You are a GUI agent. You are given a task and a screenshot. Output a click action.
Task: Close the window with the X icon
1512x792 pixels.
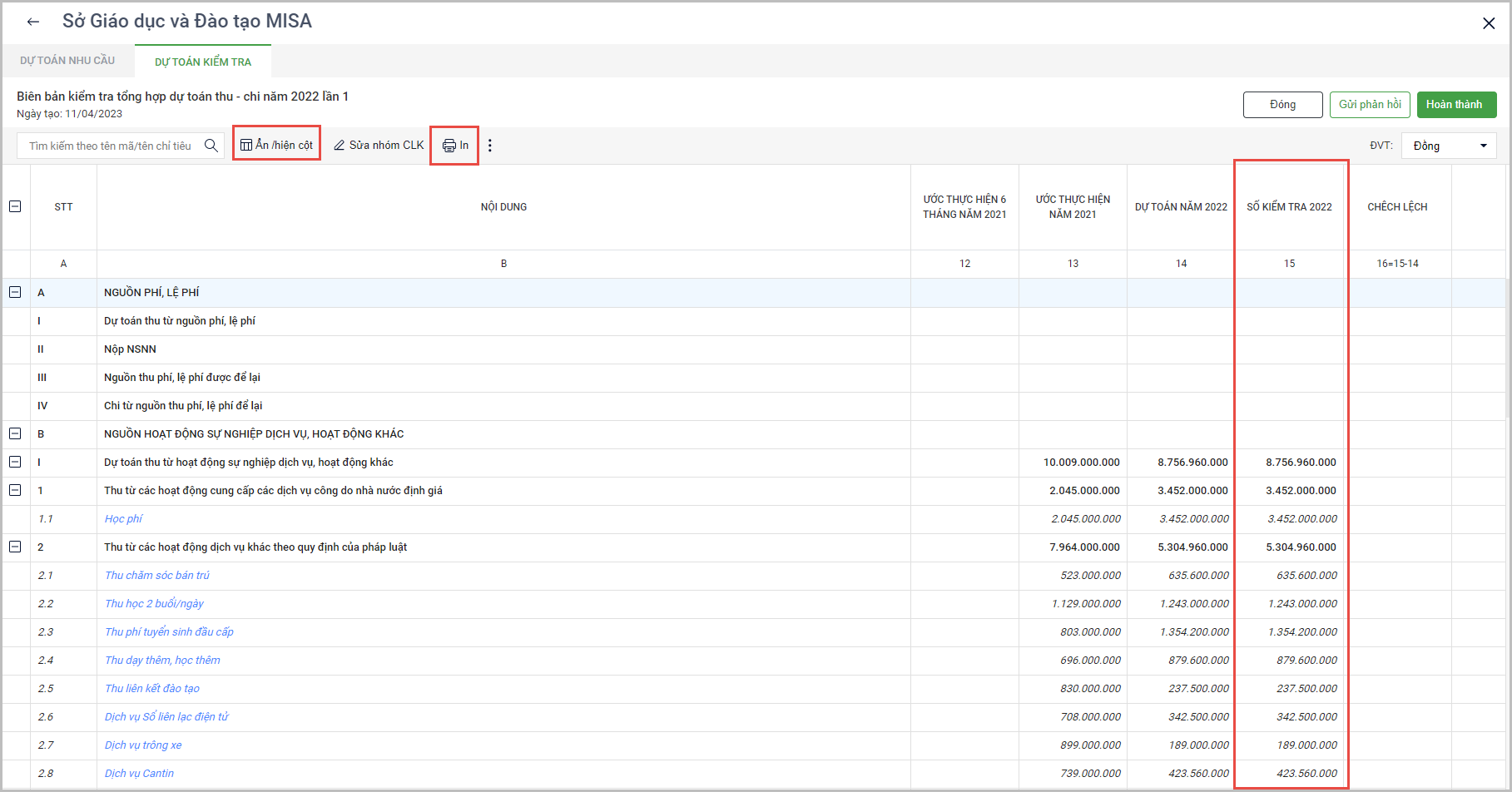(1488, 23)
